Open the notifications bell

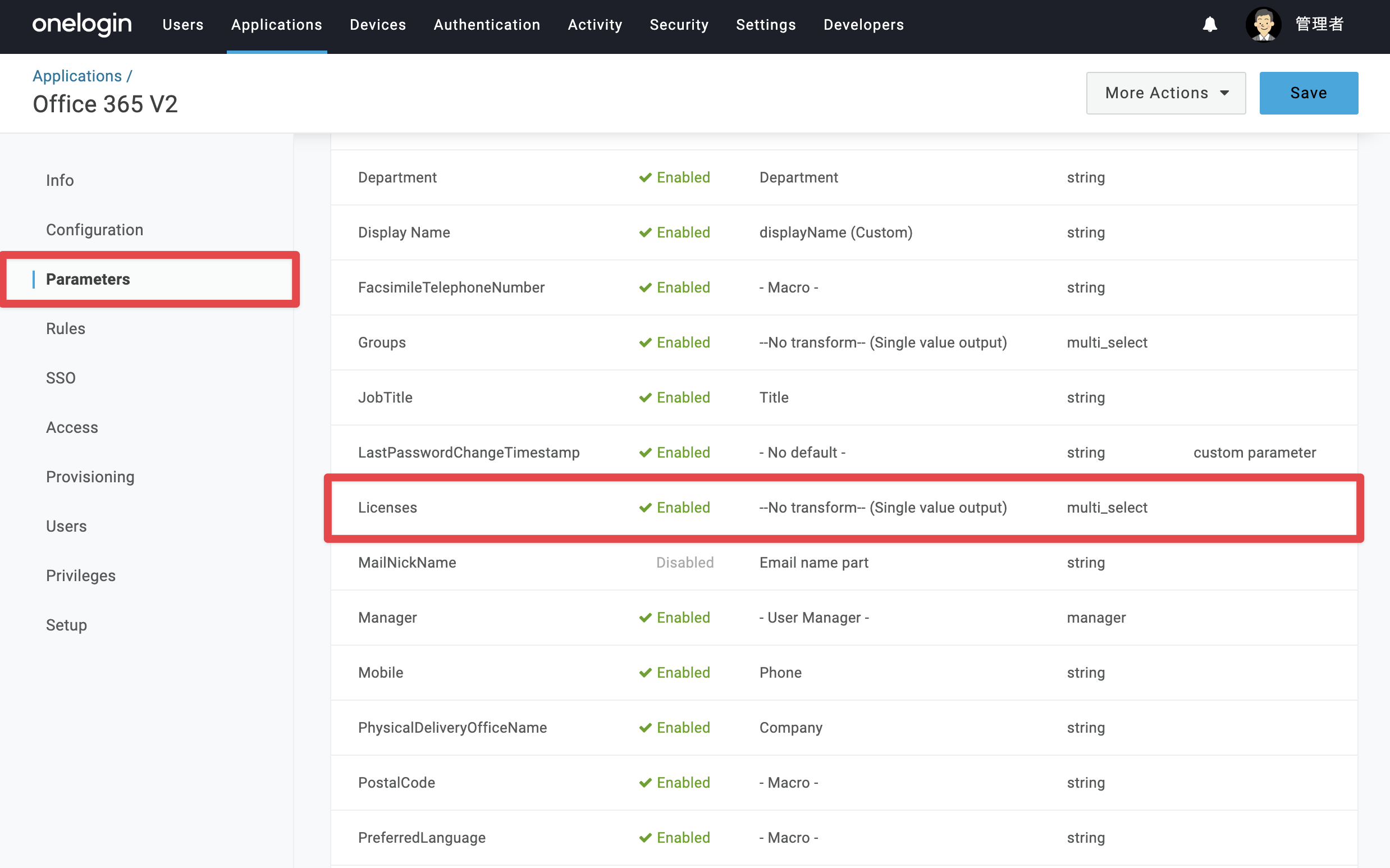pyautogui.click(x=1210, y=25)
